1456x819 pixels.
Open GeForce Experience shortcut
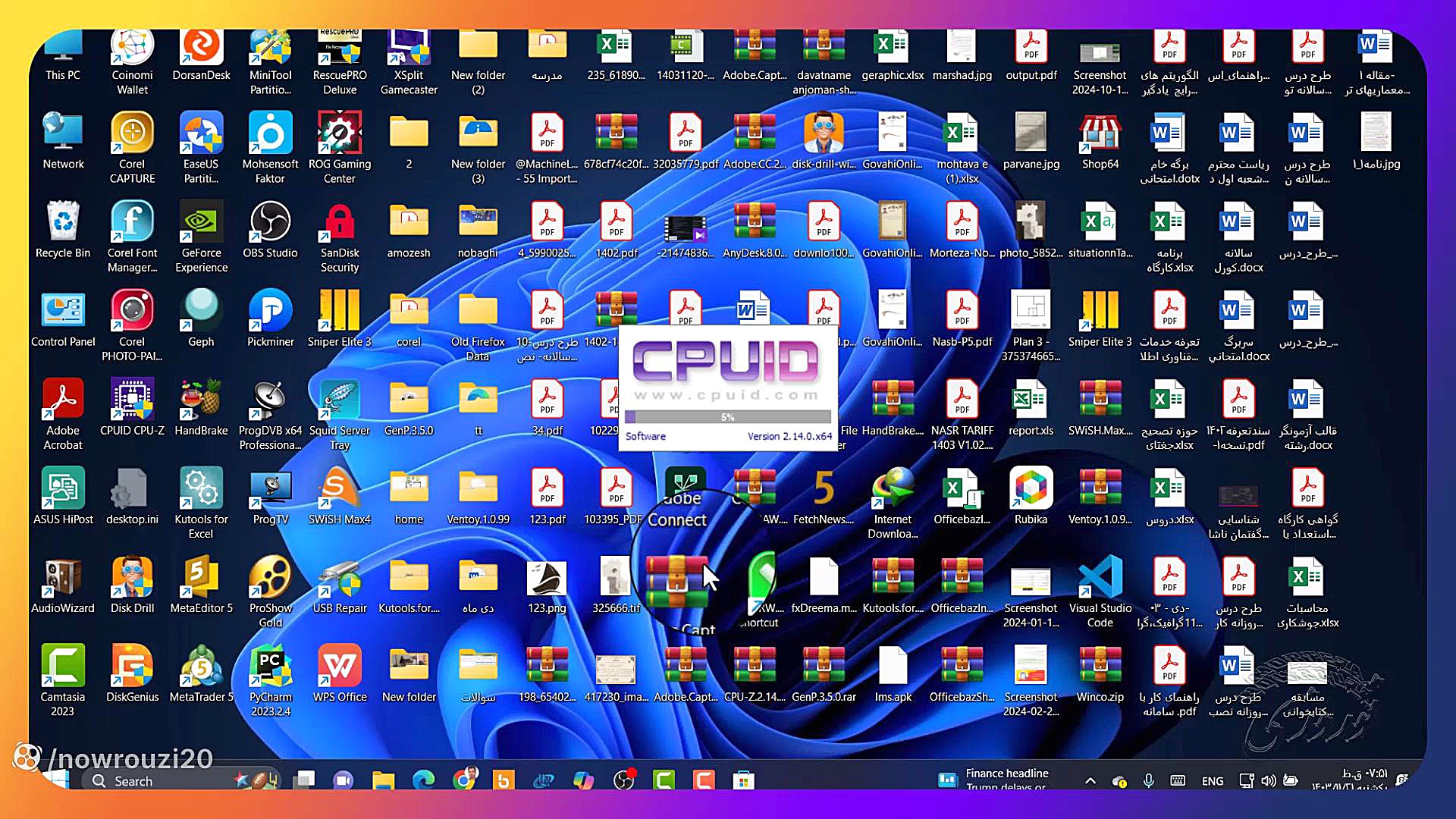click(201, 237)
